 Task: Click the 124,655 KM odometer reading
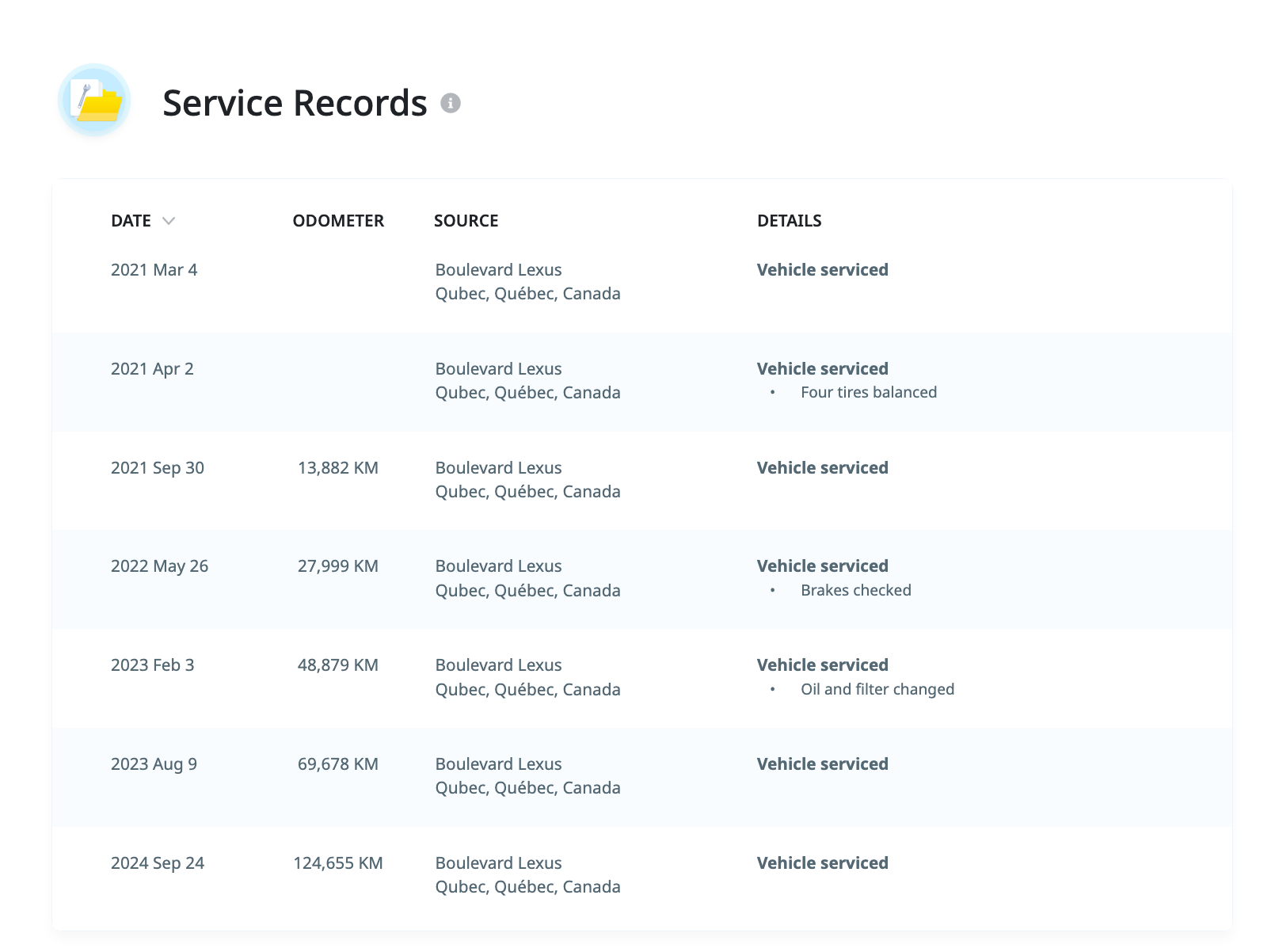[x=337, y=863]
